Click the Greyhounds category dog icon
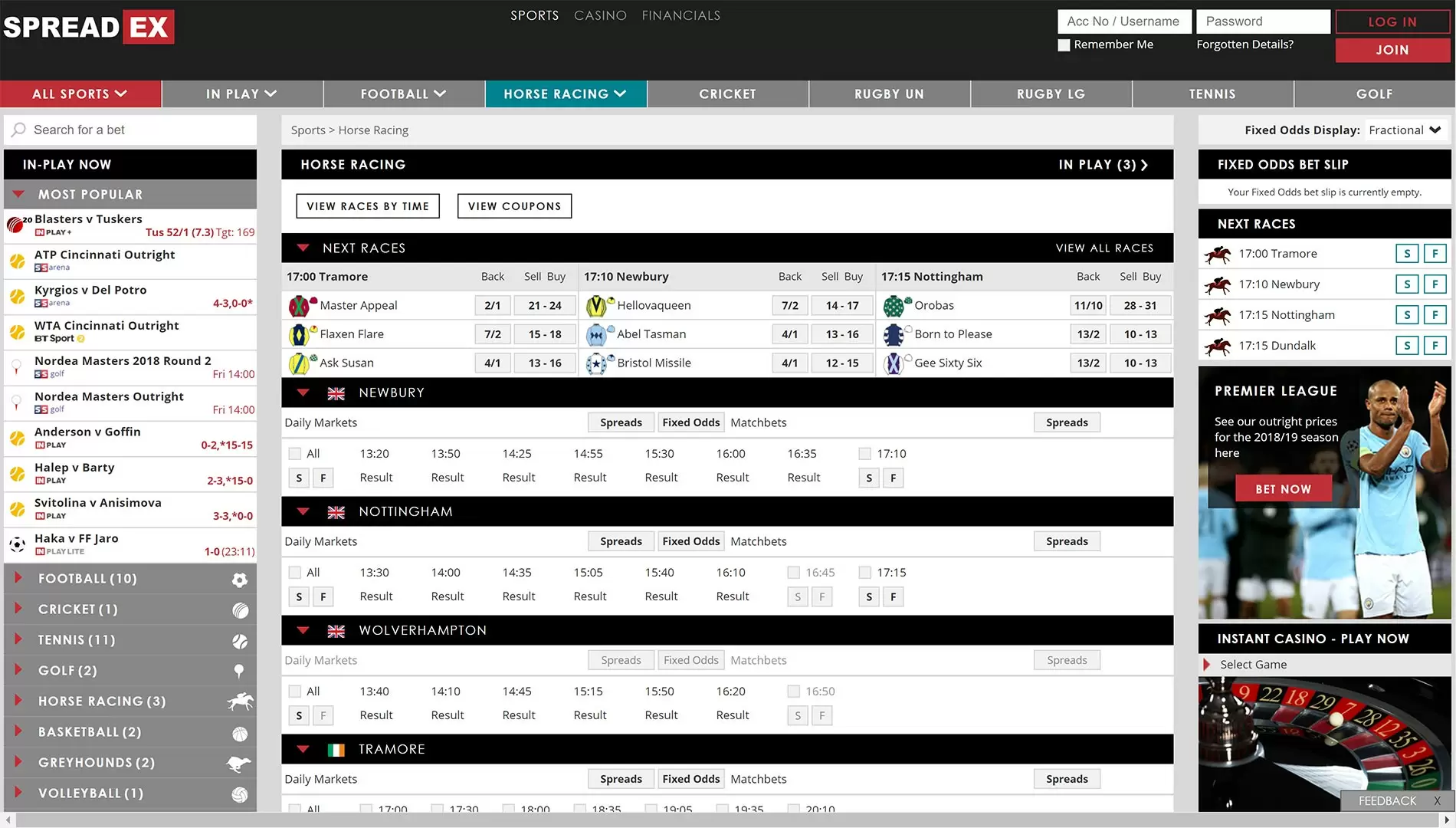This screenshot has height=828, width=1456. pyautogui.click(x=240, y=764)
